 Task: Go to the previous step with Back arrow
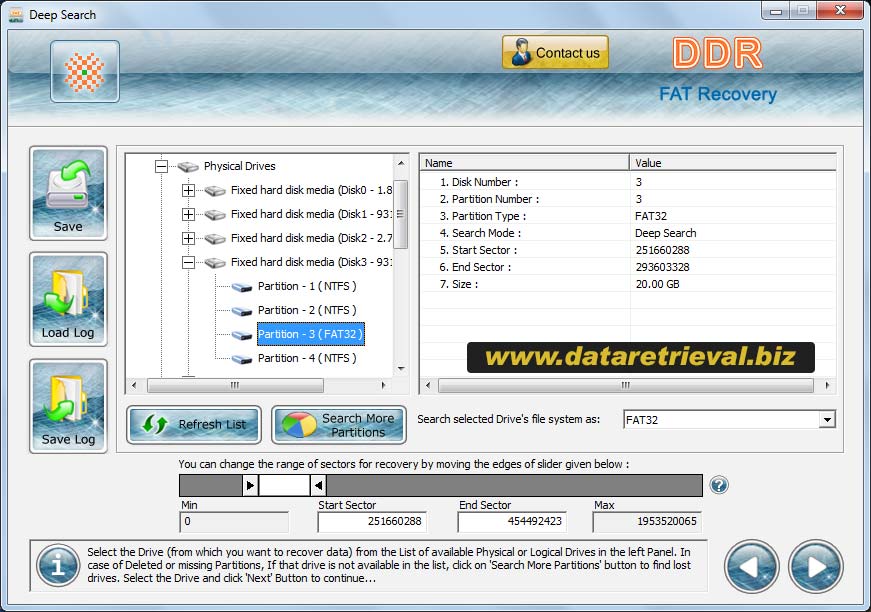click(x=752, y=566)
